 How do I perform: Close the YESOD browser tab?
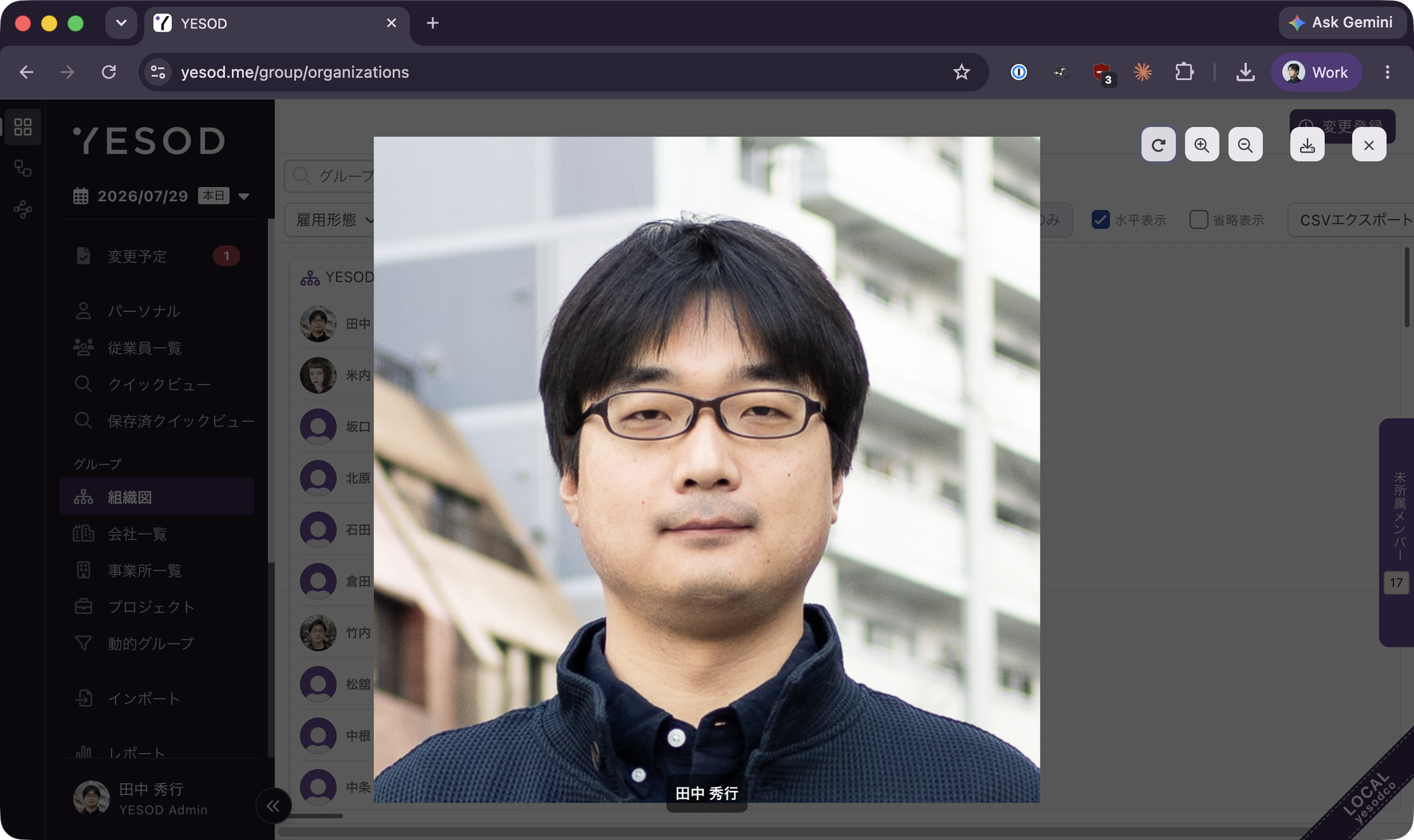(x=391, y=23)
